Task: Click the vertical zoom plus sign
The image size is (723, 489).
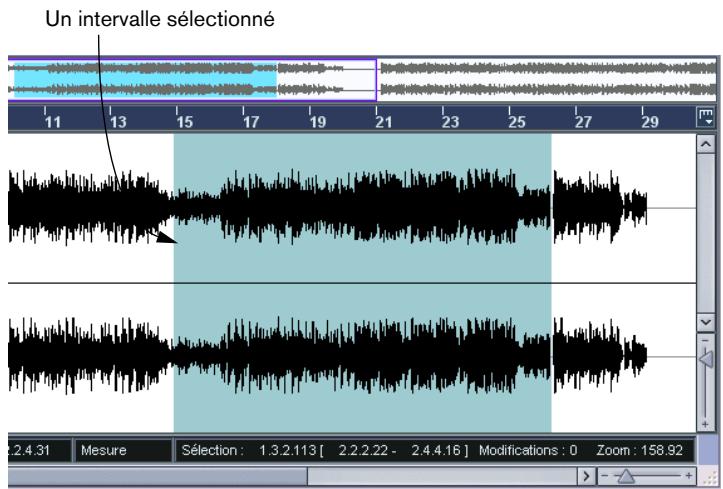Action: [x=705, y=424]
